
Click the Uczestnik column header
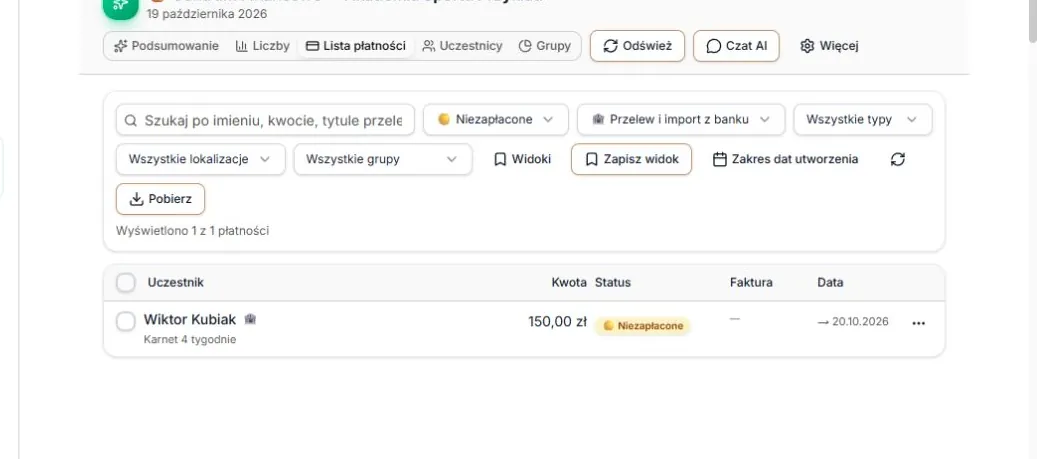(176, 283)
